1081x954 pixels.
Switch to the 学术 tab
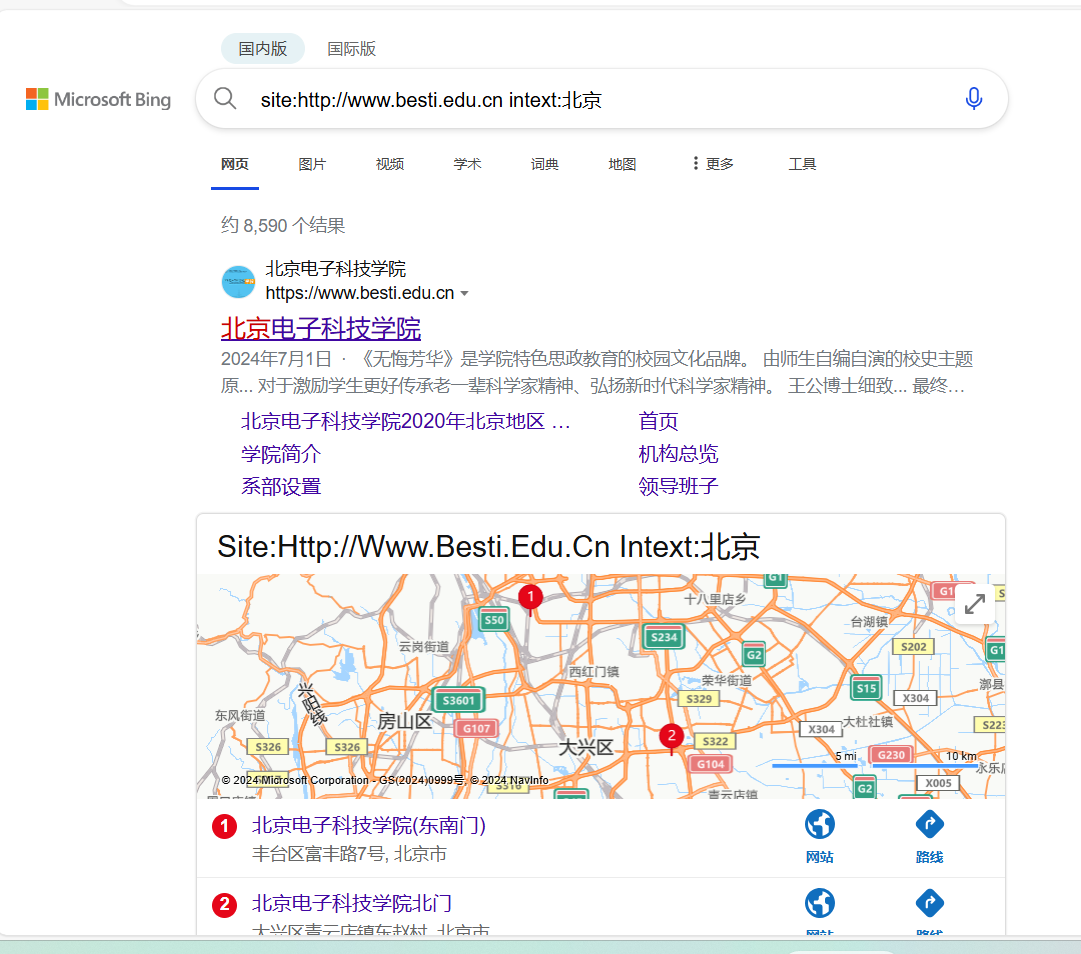467,163
